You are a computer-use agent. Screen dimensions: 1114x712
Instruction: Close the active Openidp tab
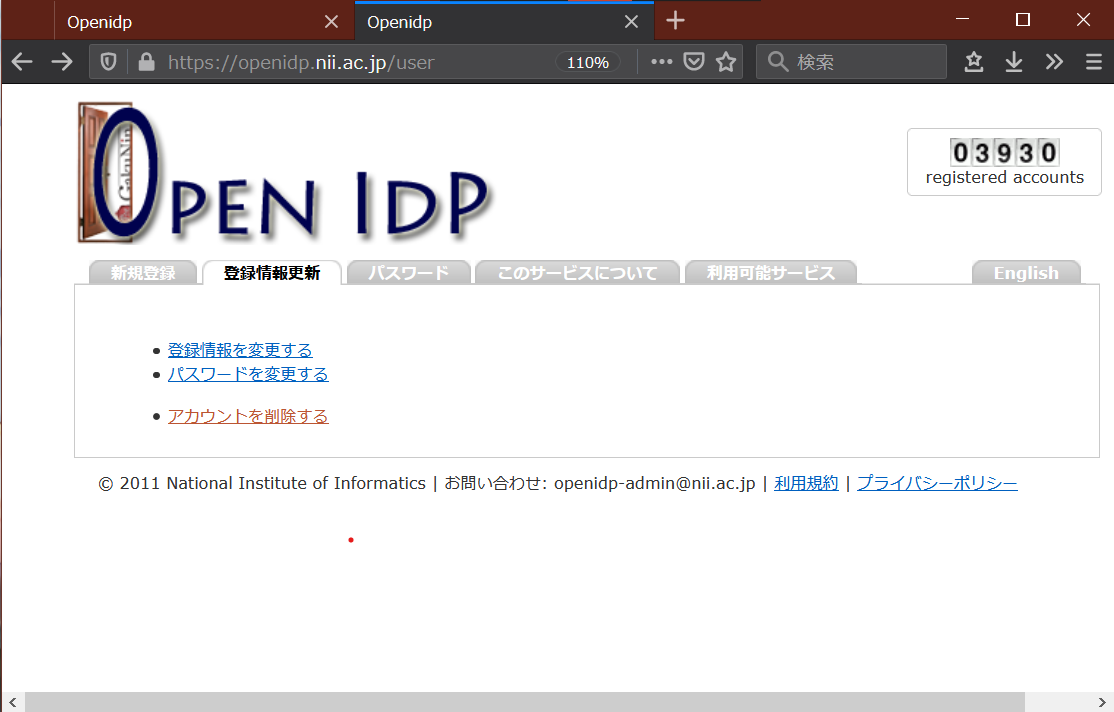coord(631,22)
